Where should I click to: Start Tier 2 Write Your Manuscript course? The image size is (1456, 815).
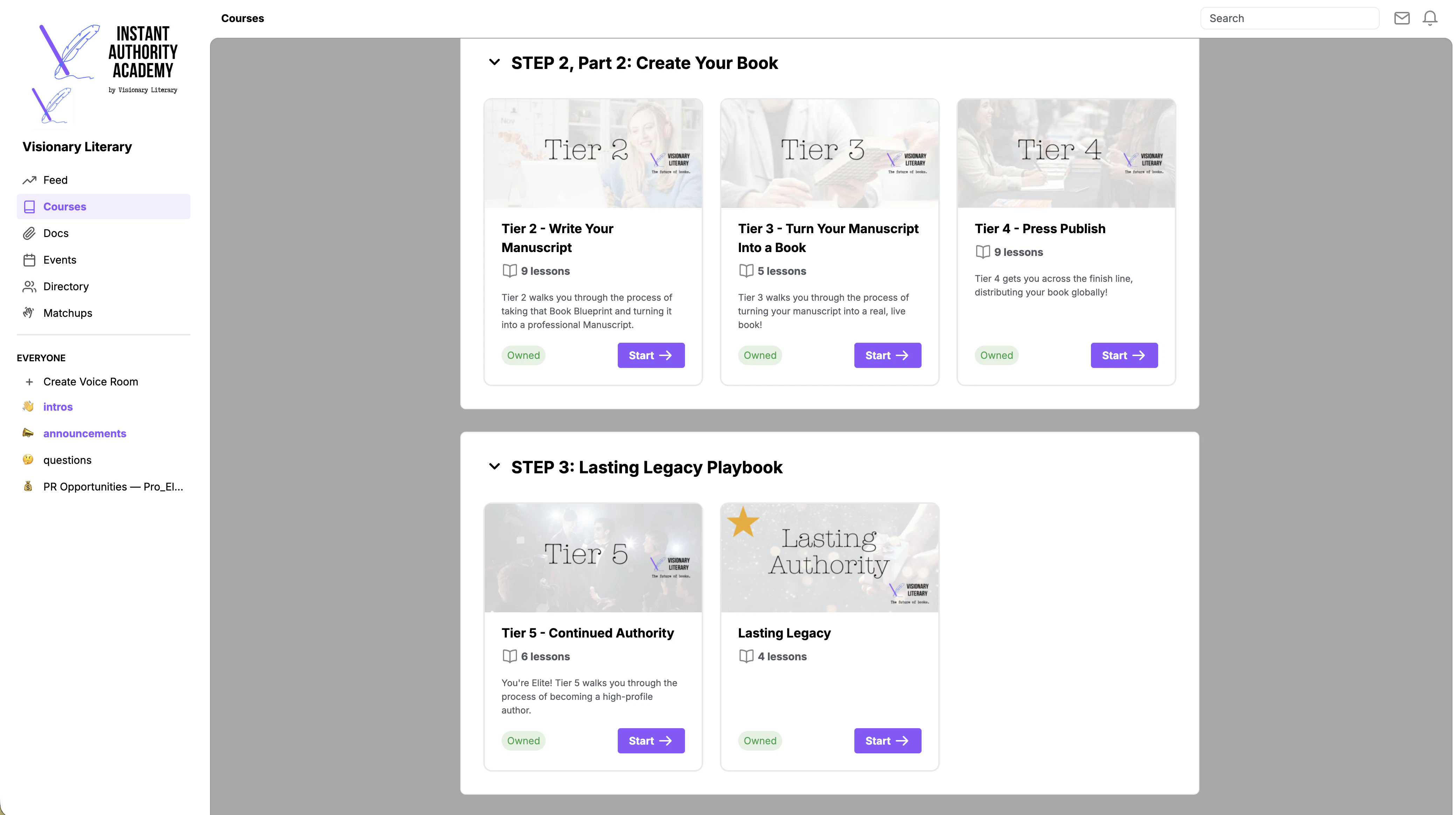click(x=651, y=355)
